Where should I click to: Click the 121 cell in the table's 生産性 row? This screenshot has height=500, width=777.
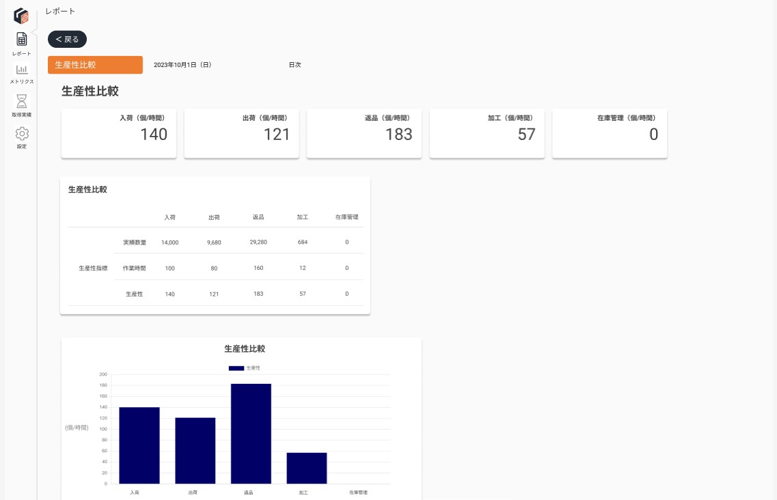click(214, 294)
